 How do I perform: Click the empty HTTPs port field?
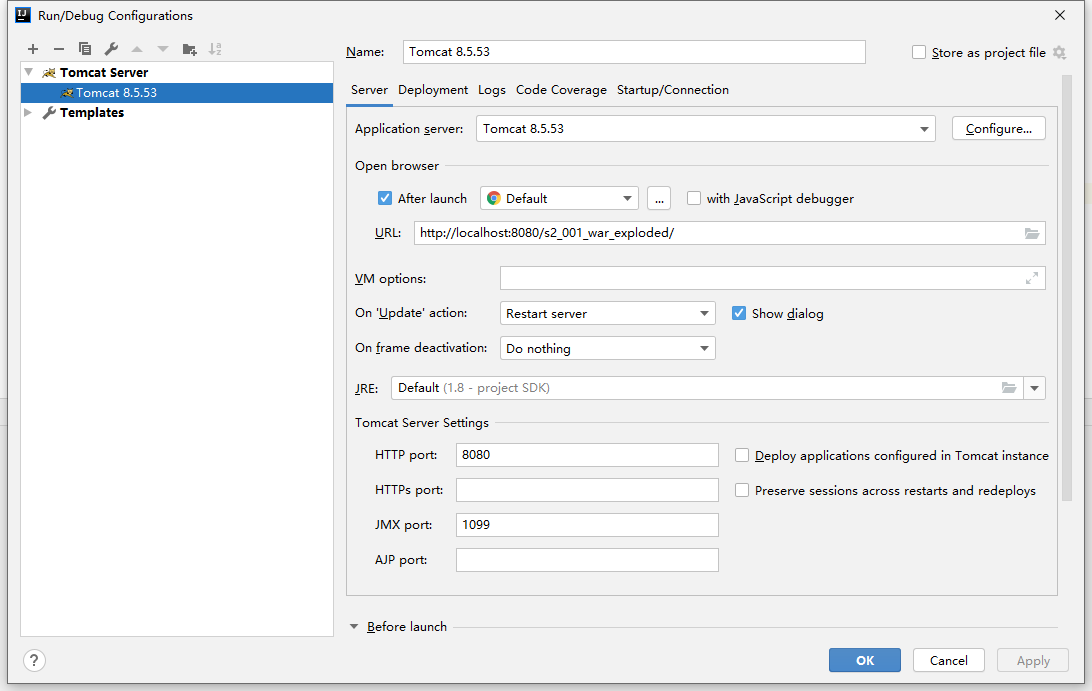point(587,490)
